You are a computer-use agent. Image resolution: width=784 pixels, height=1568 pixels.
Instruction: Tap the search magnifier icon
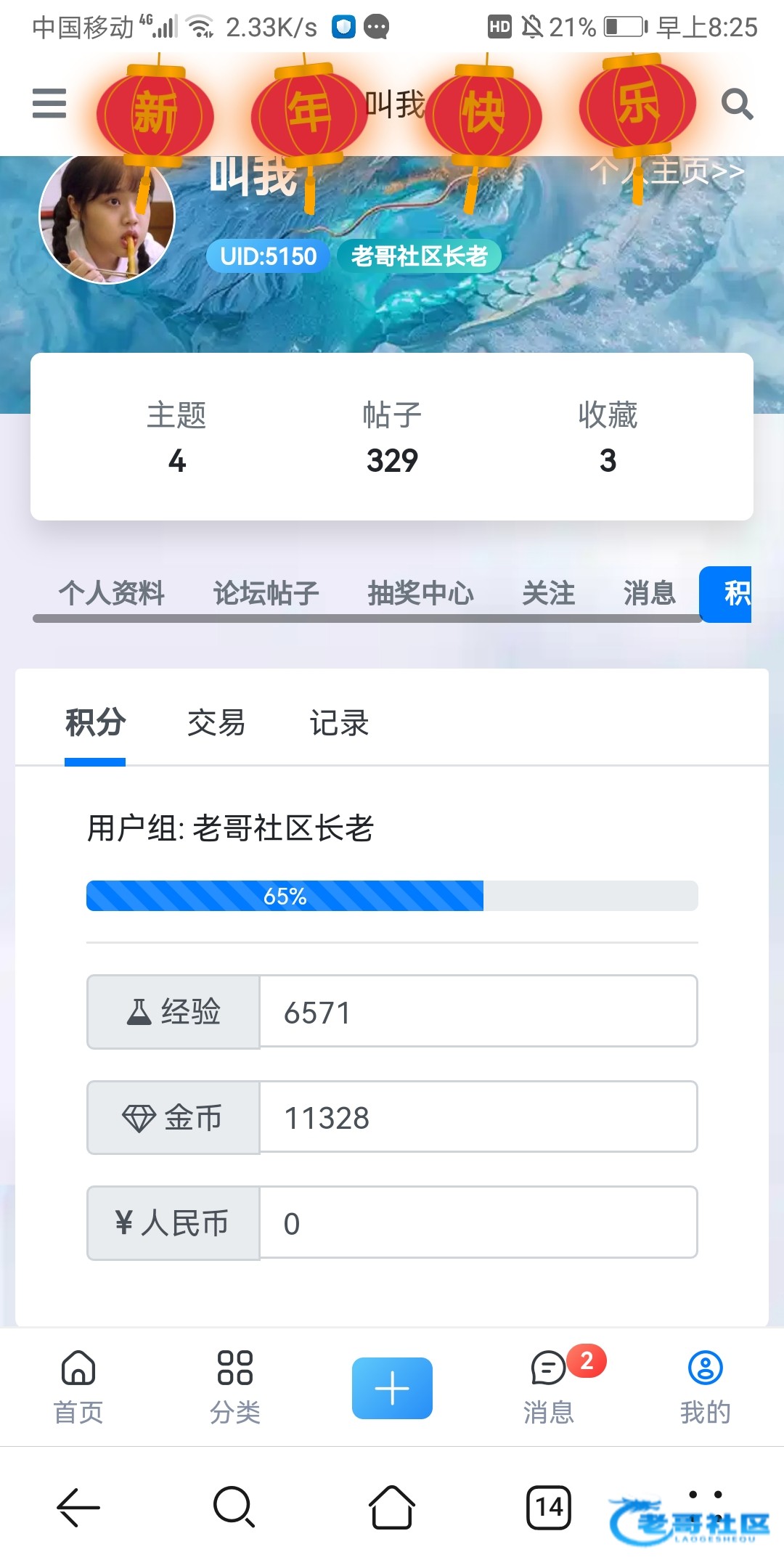point(736,104)
